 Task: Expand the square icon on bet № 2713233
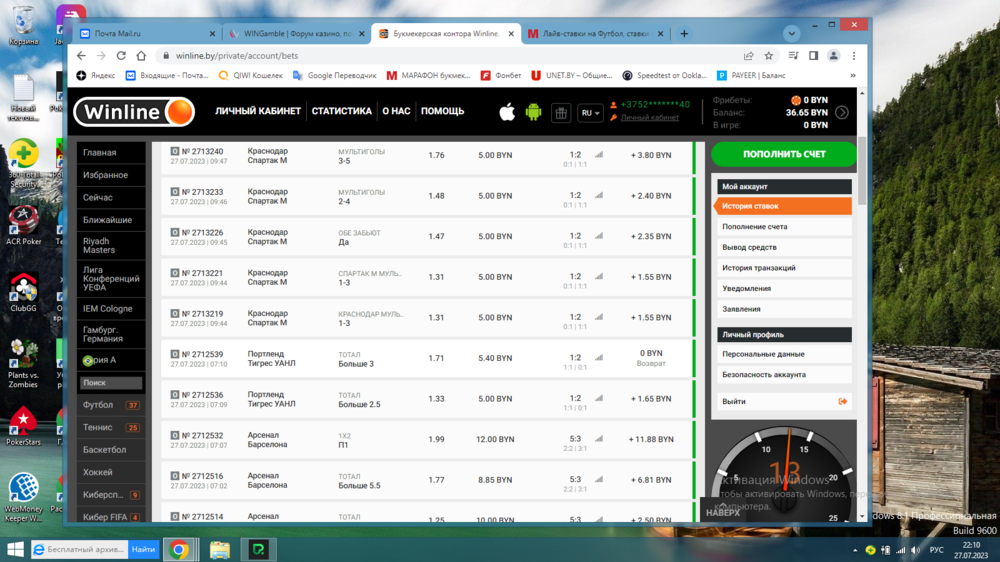coord(174,191)
